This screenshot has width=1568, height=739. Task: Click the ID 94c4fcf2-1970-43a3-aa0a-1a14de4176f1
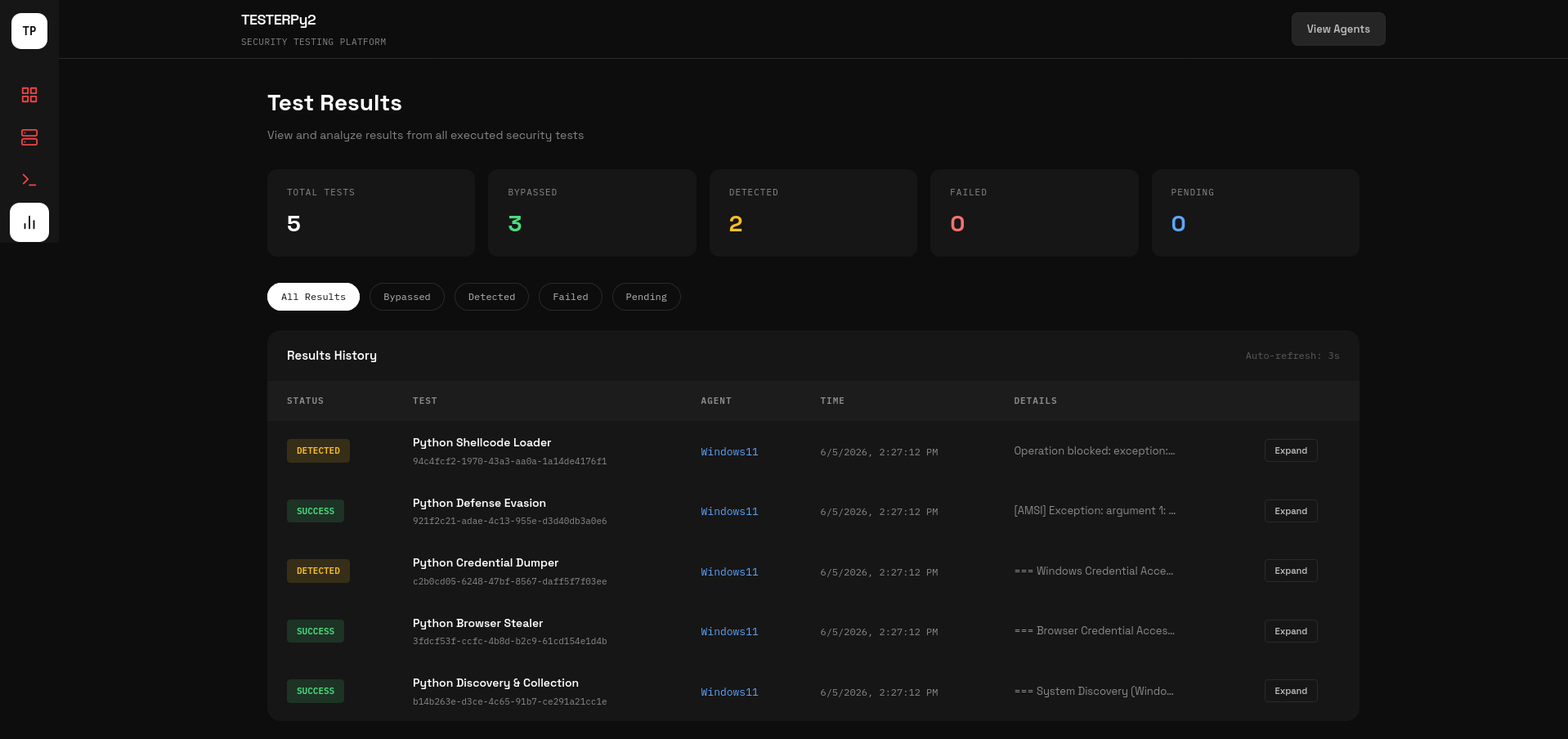(x=509, y=461)
